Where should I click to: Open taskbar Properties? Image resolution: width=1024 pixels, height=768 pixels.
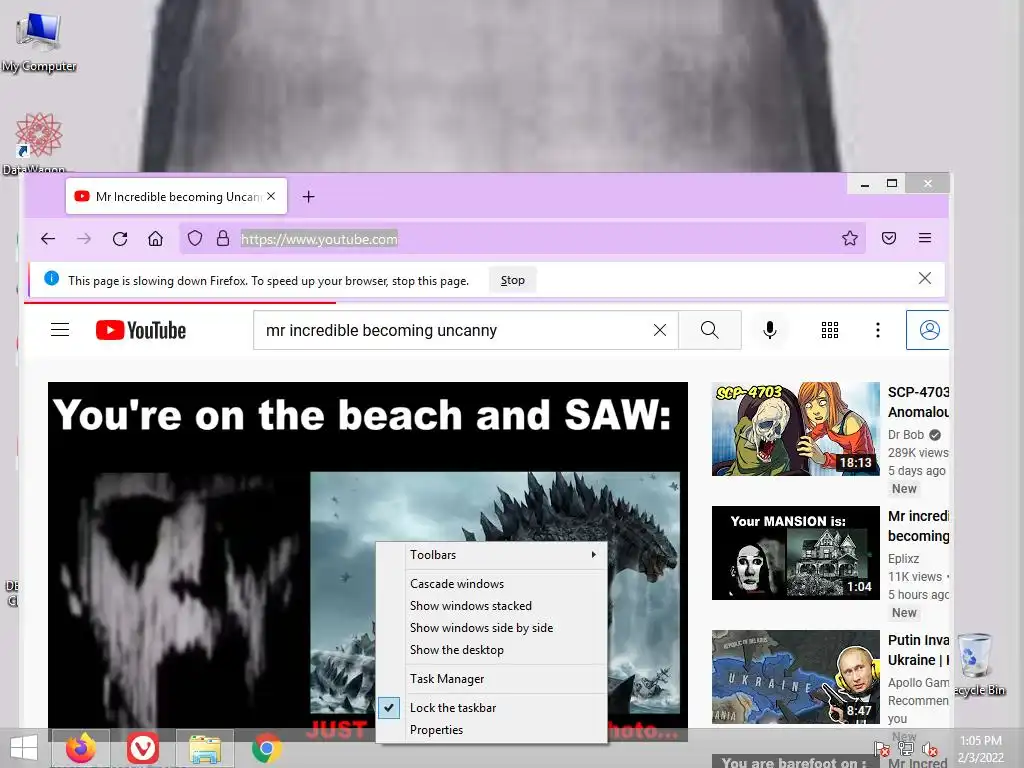click(491, 730)
